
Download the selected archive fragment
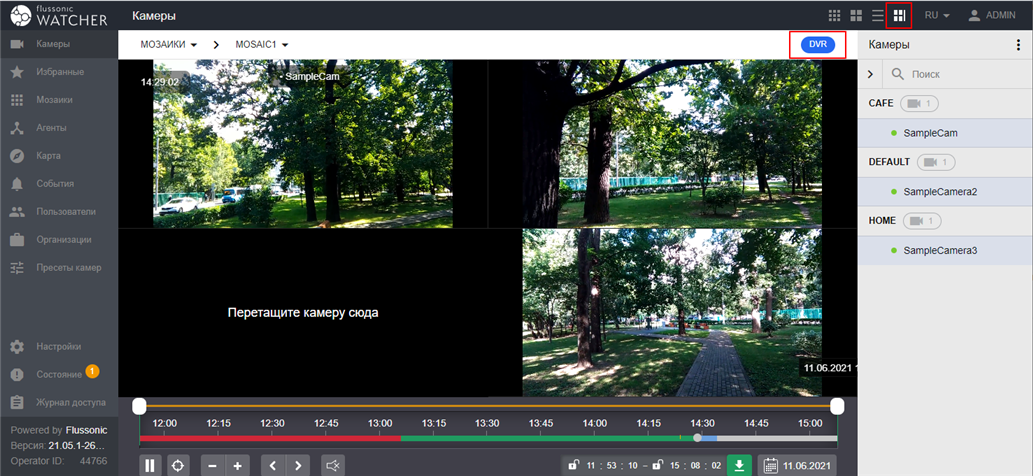pos(738,465)
